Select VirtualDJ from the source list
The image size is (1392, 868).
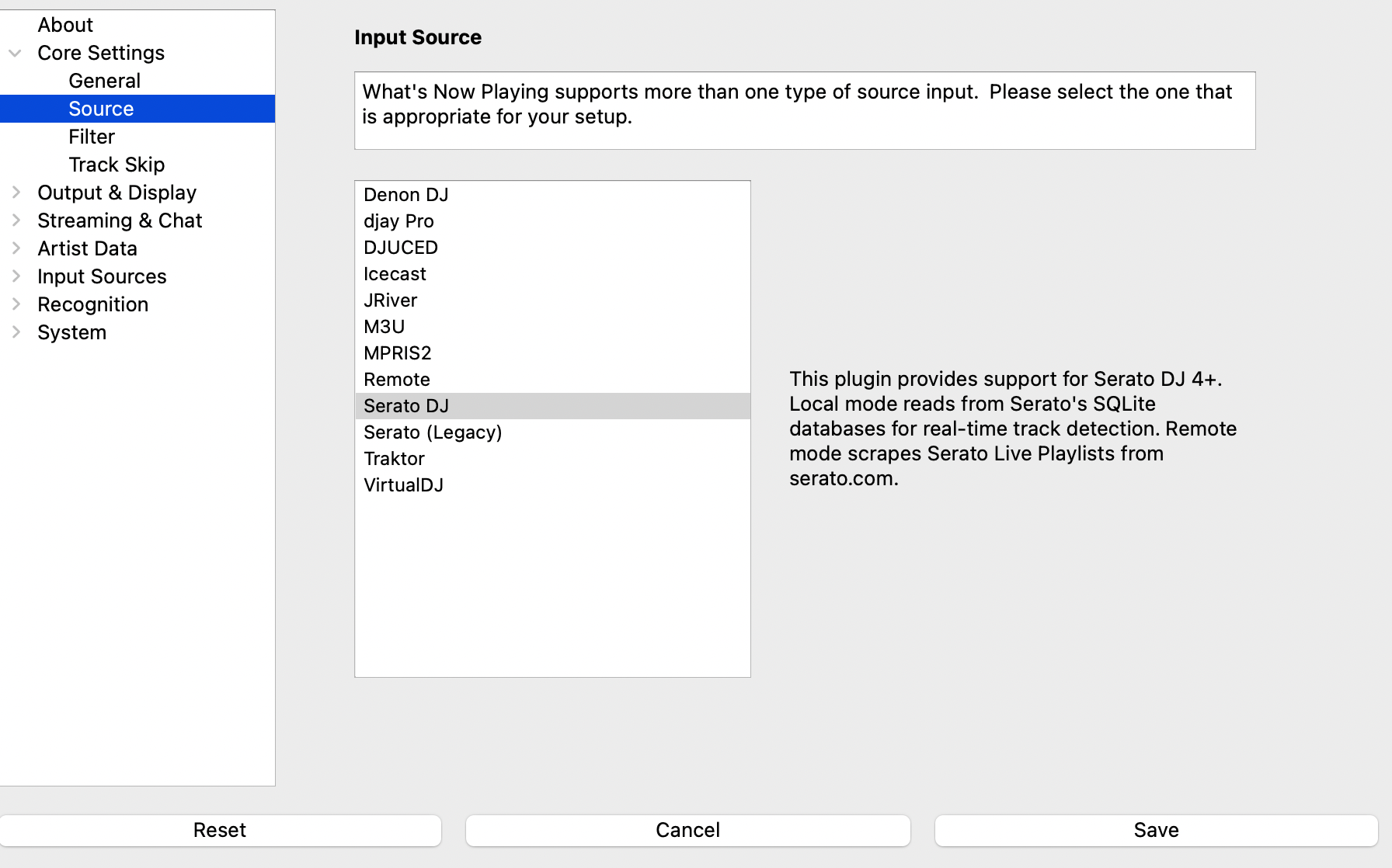pyautogui.click(x=403, y=484)
